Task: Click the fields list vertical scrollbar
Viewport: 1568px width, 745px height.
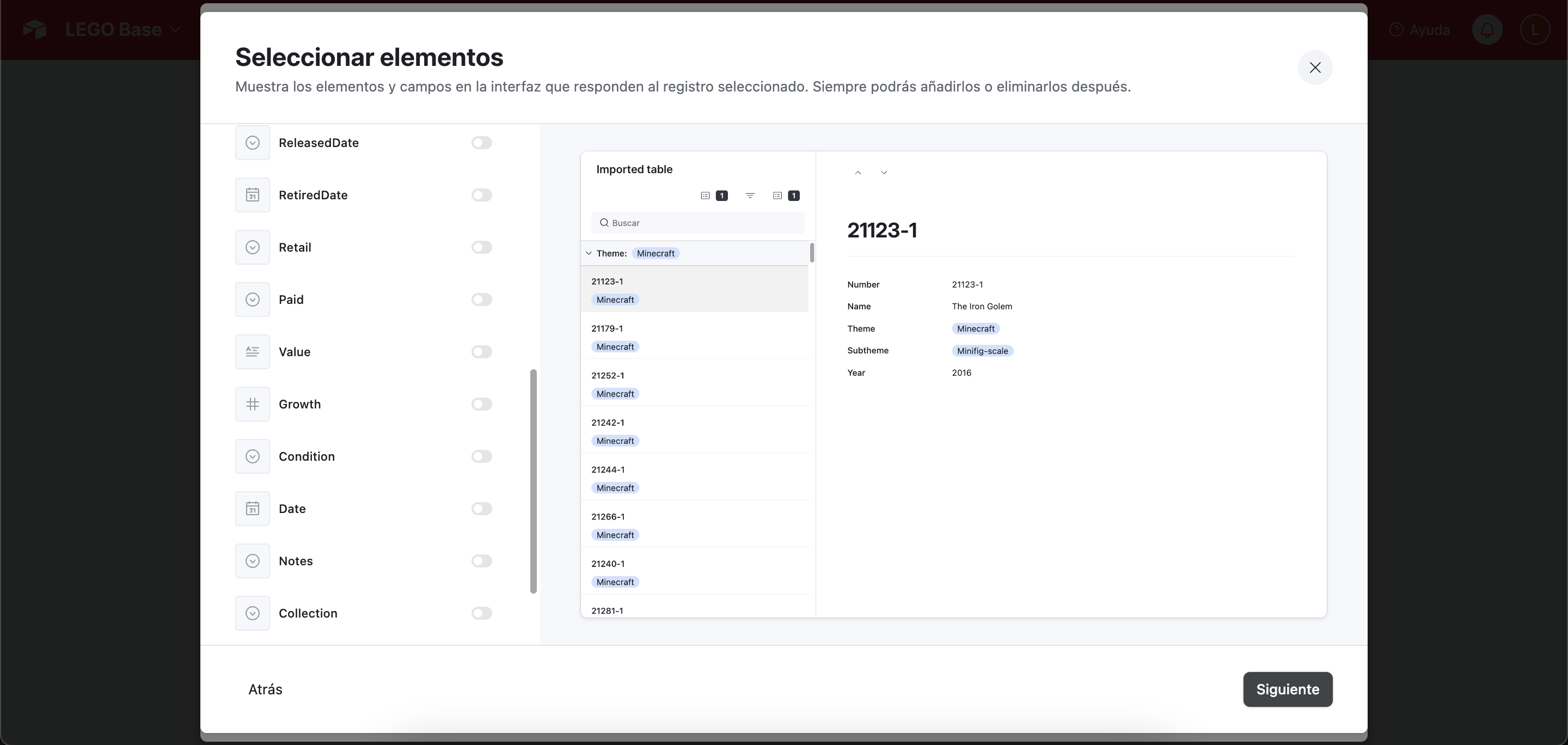Action: 533,481
